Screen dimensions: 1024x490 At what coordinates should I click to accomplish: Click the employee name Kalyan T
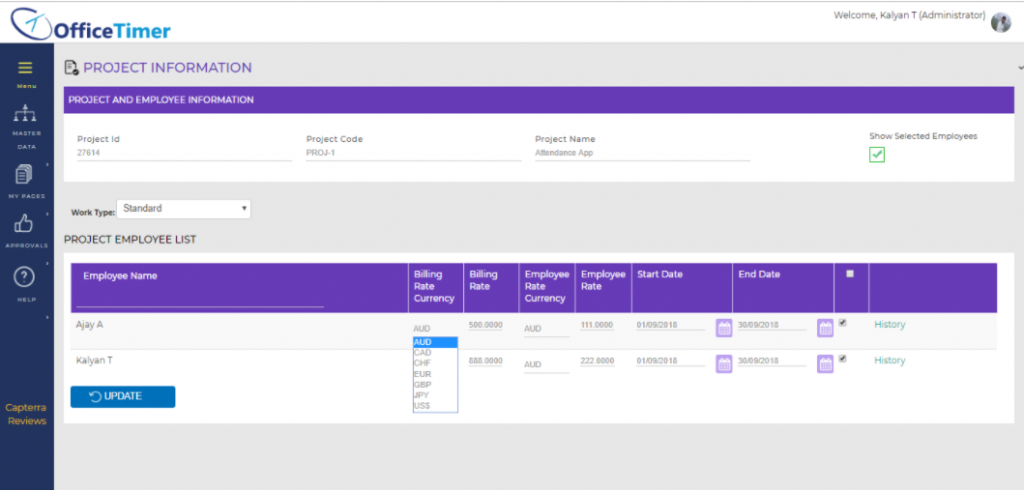point(95,360)
